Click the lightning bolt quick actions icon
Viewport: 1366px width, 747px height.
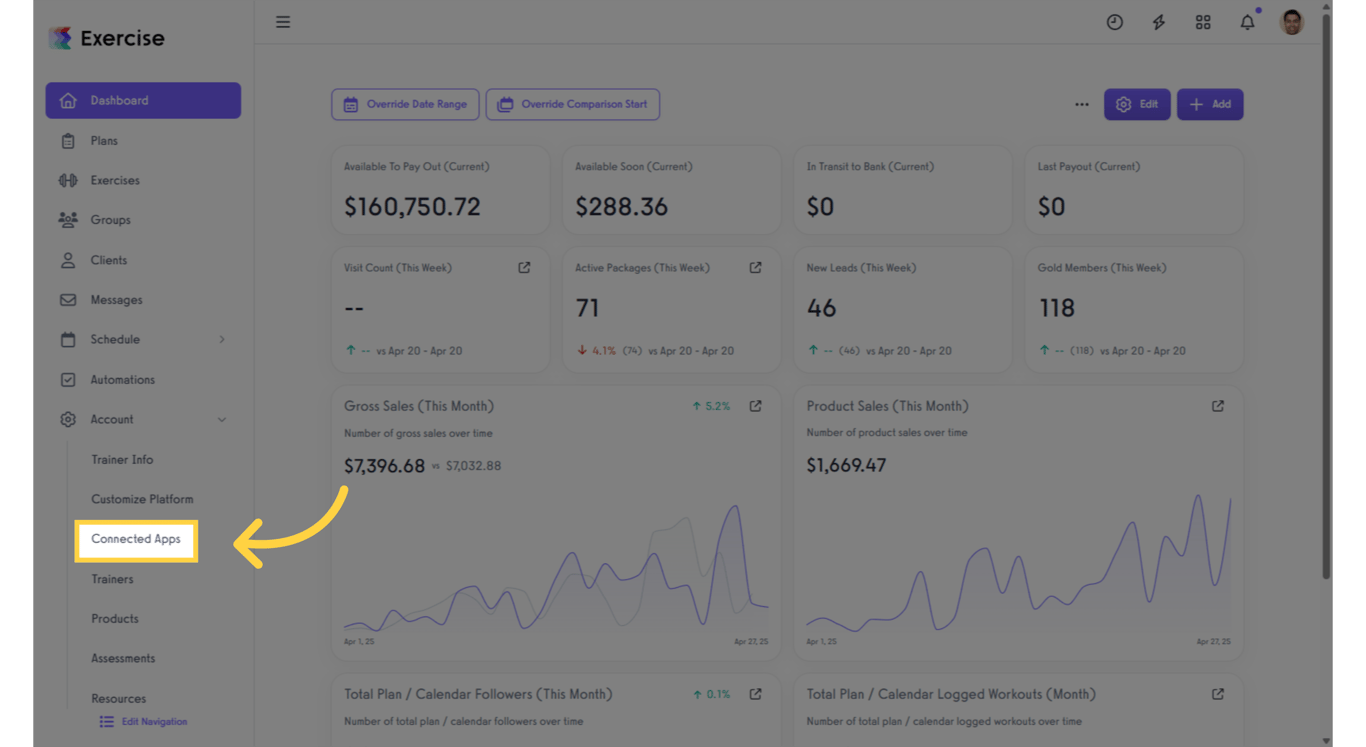coord(1158,22)
